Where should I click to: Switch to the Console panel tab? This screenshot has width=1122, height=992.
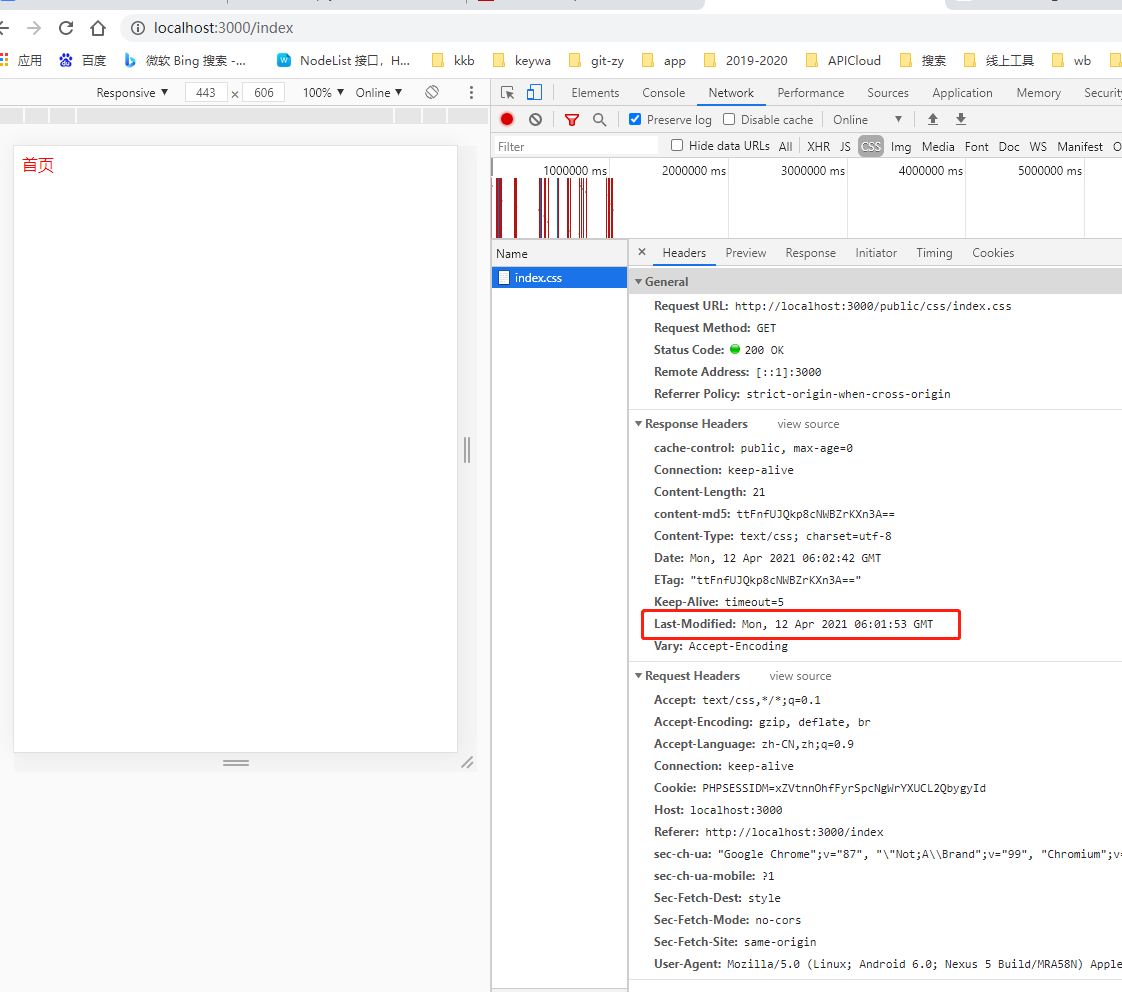(663, 93)
